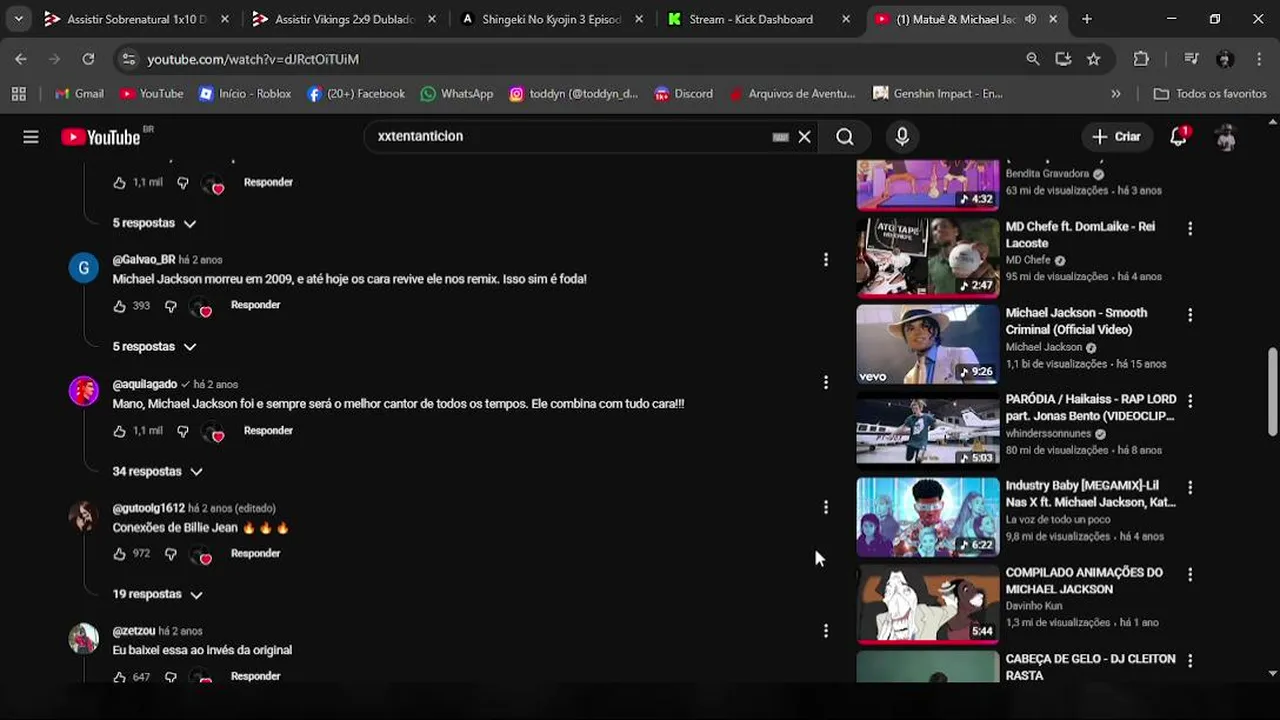Like the comment by @Galvao_BR

pos(120,306)
